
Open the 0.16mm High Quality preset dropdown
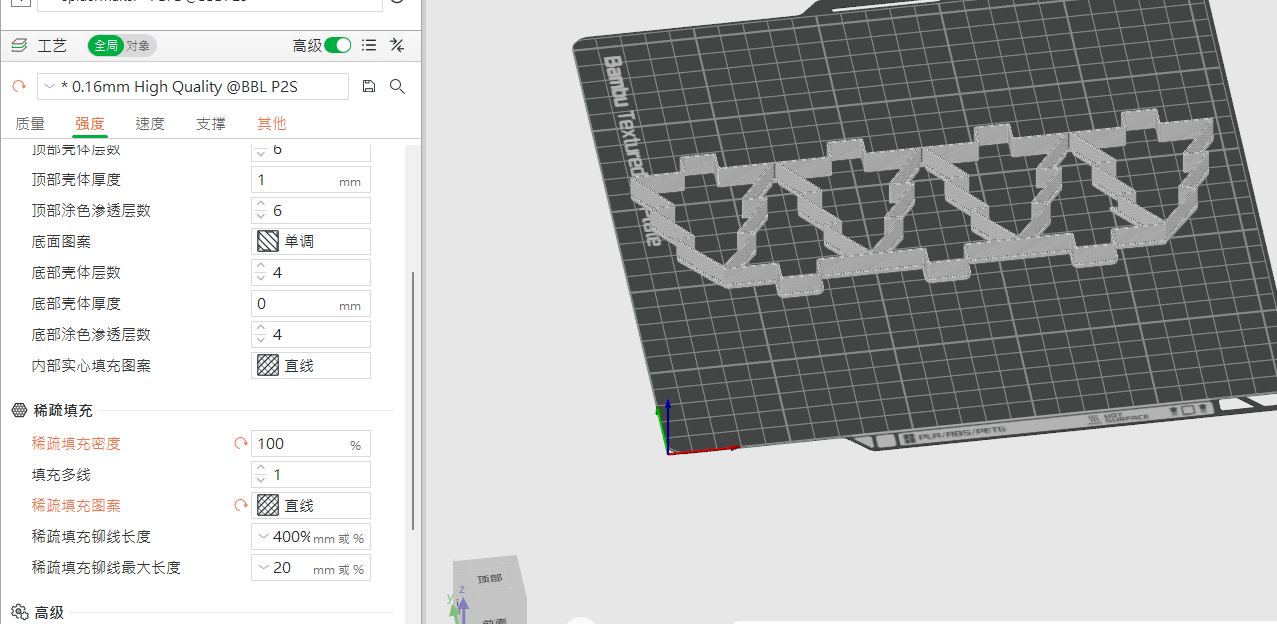tap(193, 87)
